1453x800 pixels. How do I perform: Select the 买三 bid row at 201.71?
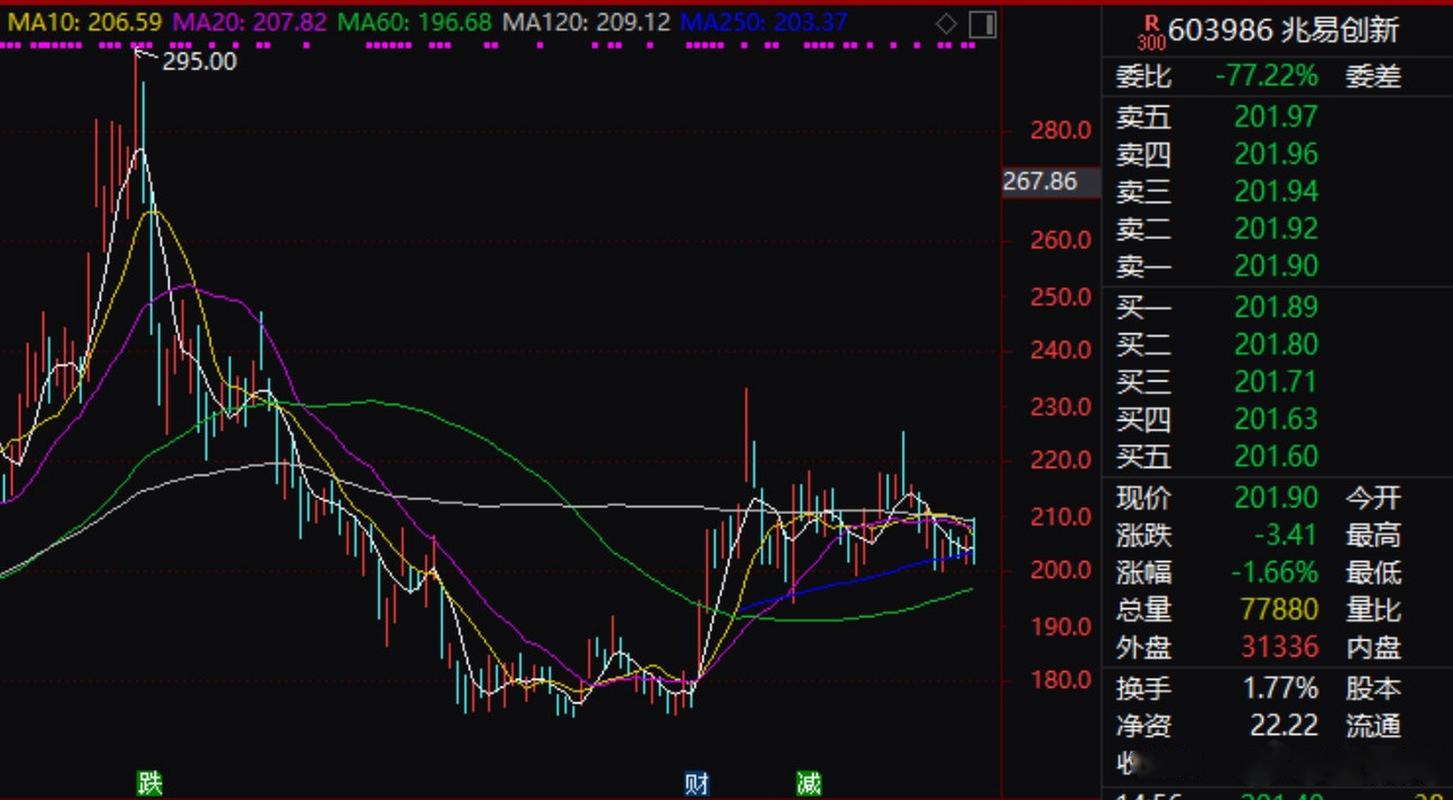pos(1217,382)
